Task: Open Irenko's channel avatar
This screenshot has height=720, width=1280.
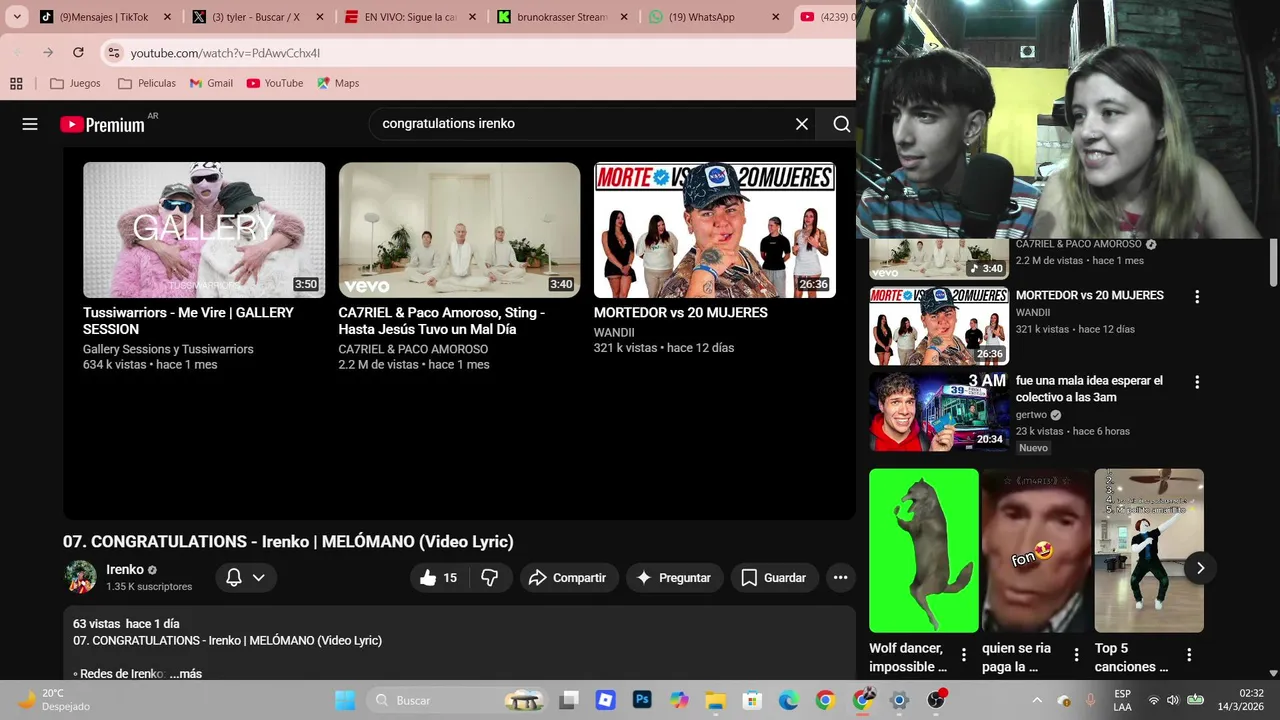Action: pyautogui.click(x=81, y=577)
